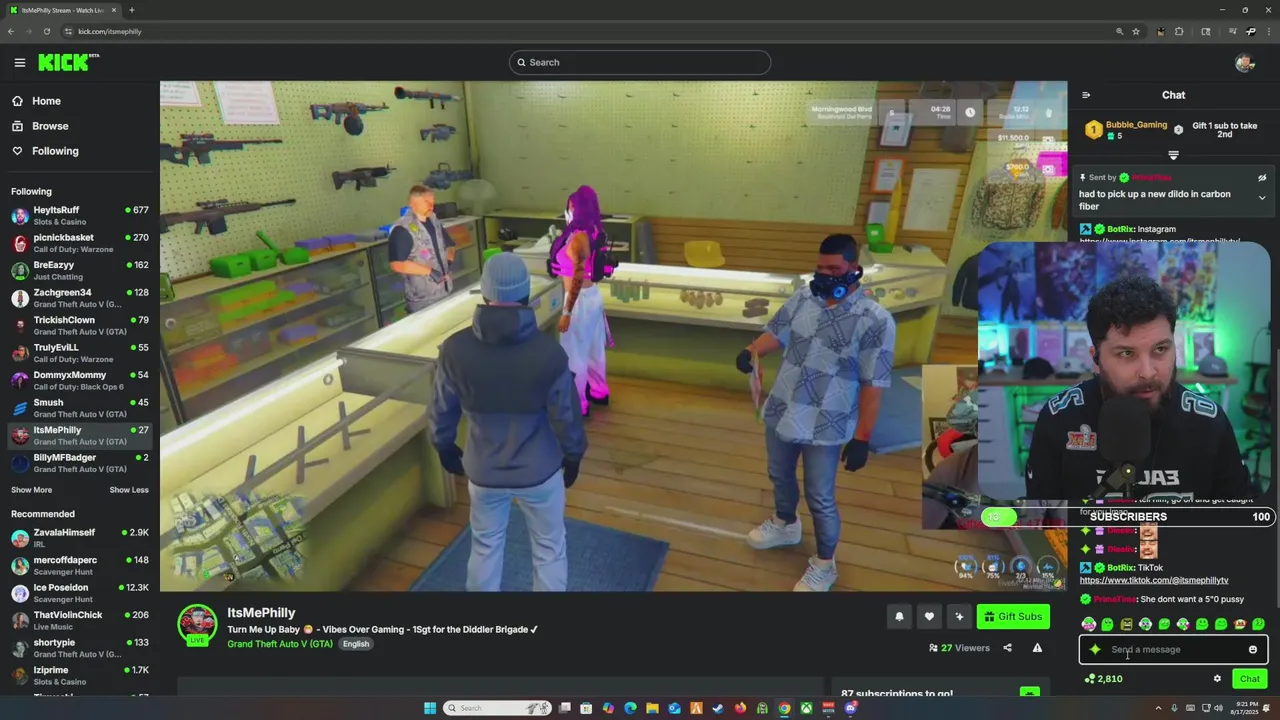Screen dimensions: 1280x720
Task: Toggle the follow heart button
Action: pyautogui.click(x=929, y=617)
